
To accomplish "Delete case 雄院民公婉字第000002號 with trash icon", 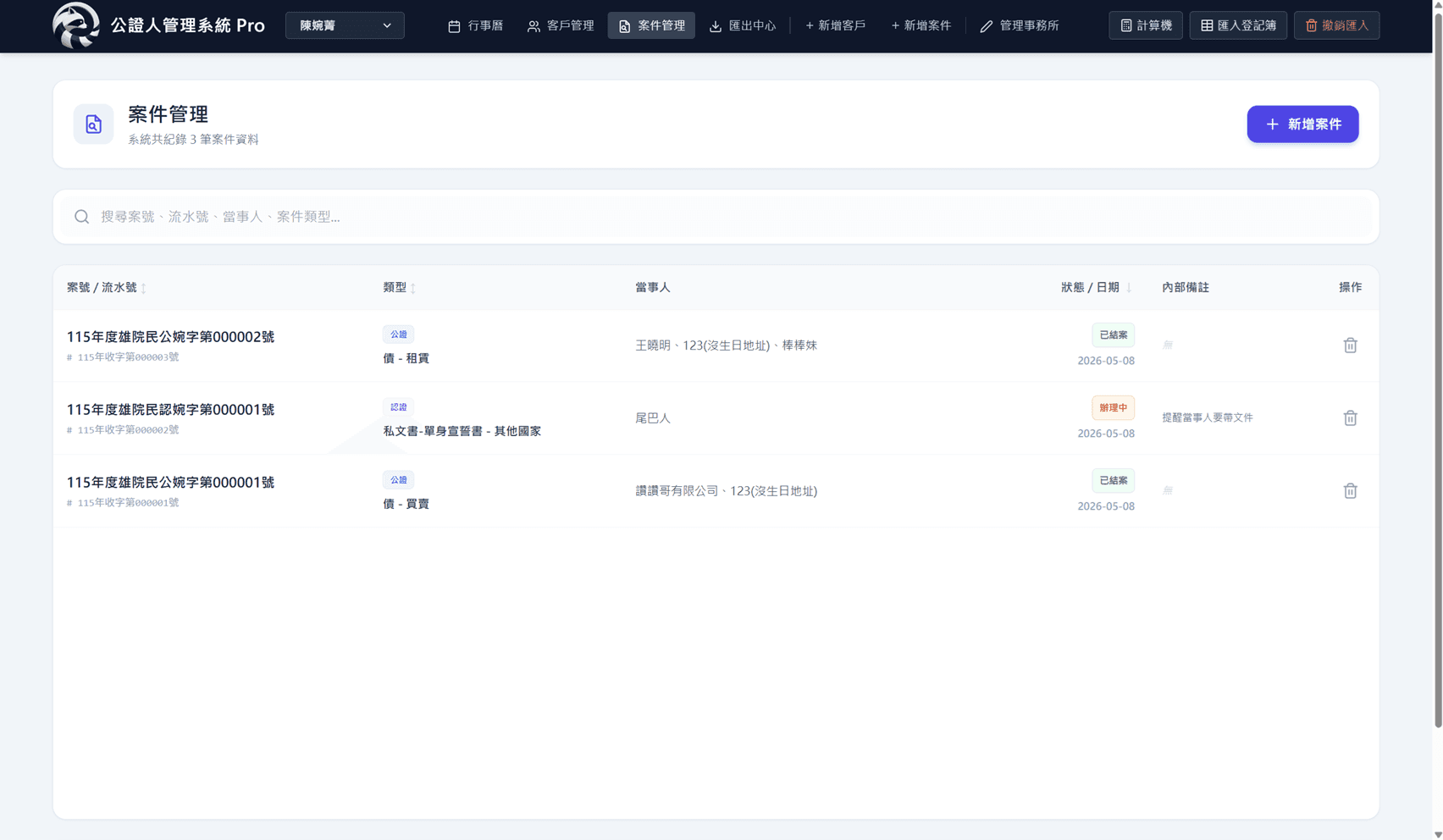I will [x=1350, y=345].
